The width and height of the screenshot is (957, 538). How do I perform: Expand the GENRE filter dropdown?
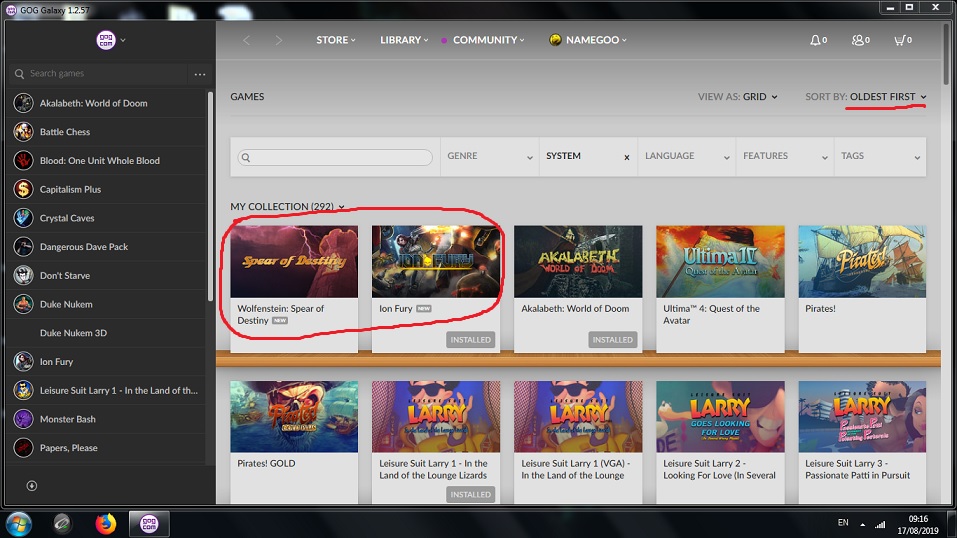tap(489, 157)
